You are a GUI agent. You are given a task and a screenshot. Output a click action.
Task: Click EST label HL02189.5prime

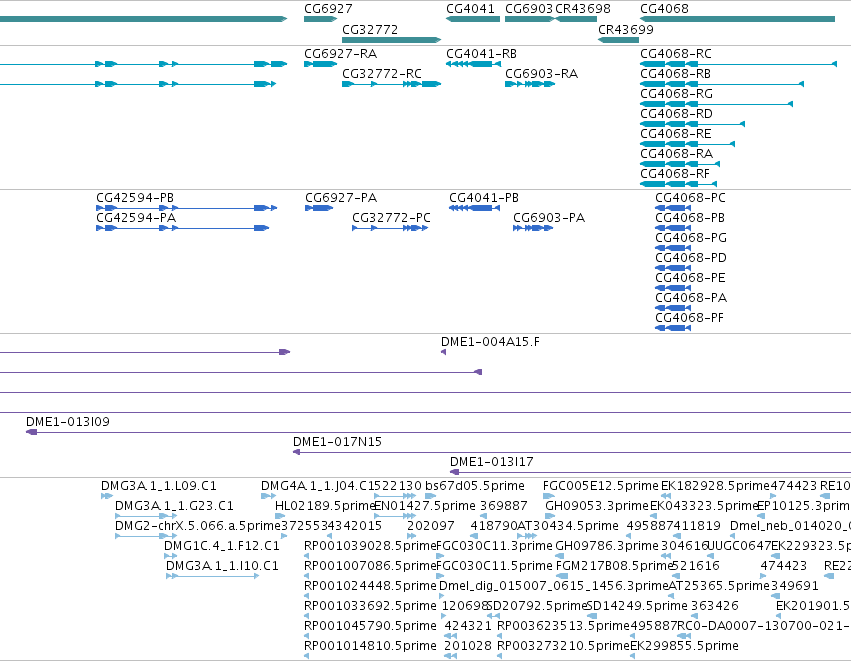point(325,506)
